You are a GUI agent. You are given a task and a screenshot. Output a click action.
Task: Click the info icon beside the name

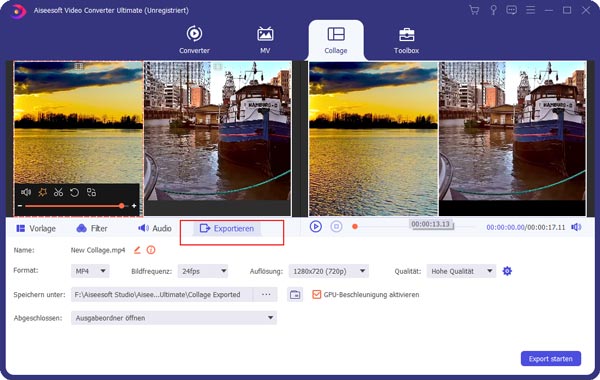point(151,250)
